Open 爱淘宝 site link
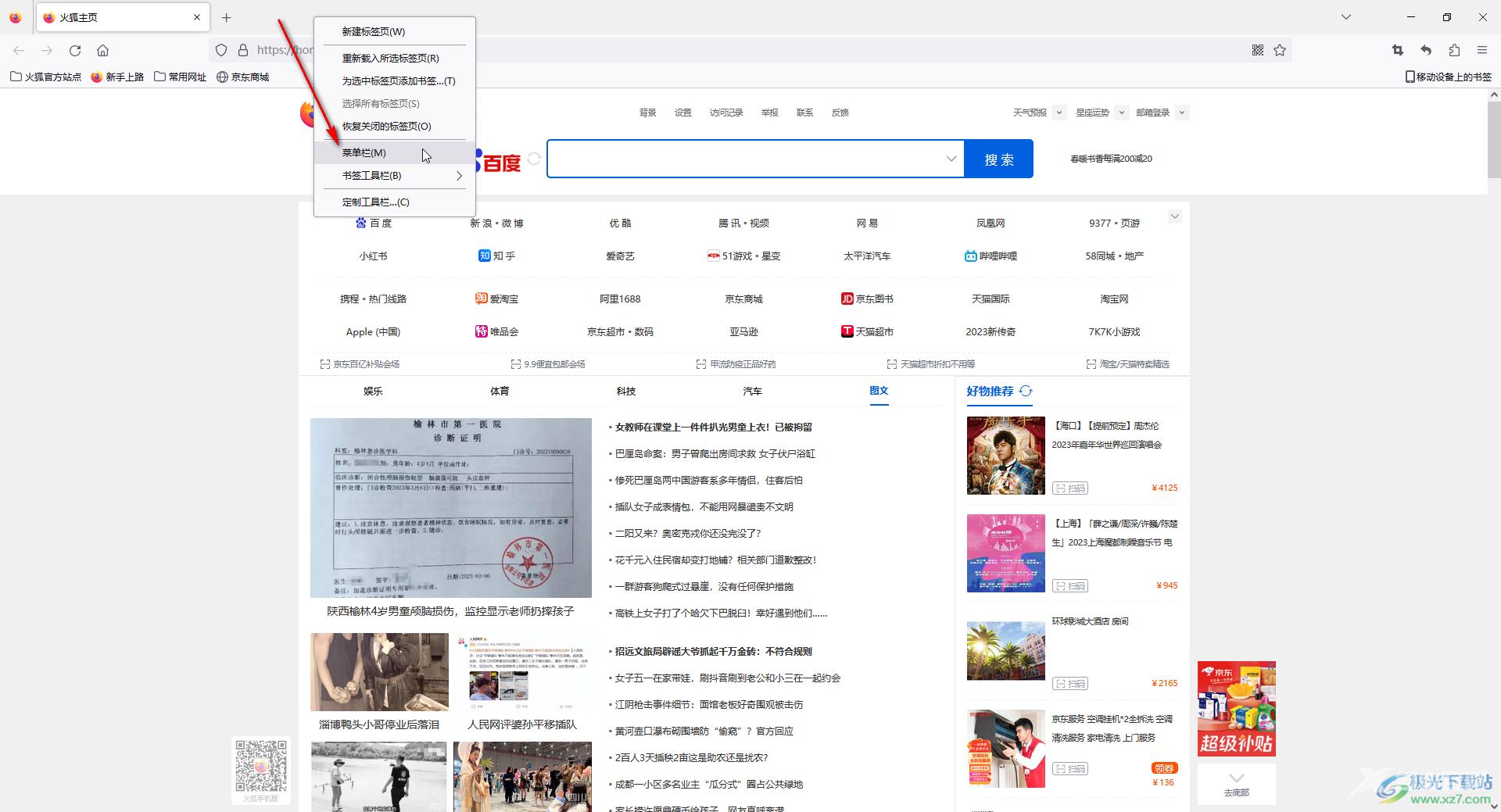1501x812 pixels. coord(496,299)
